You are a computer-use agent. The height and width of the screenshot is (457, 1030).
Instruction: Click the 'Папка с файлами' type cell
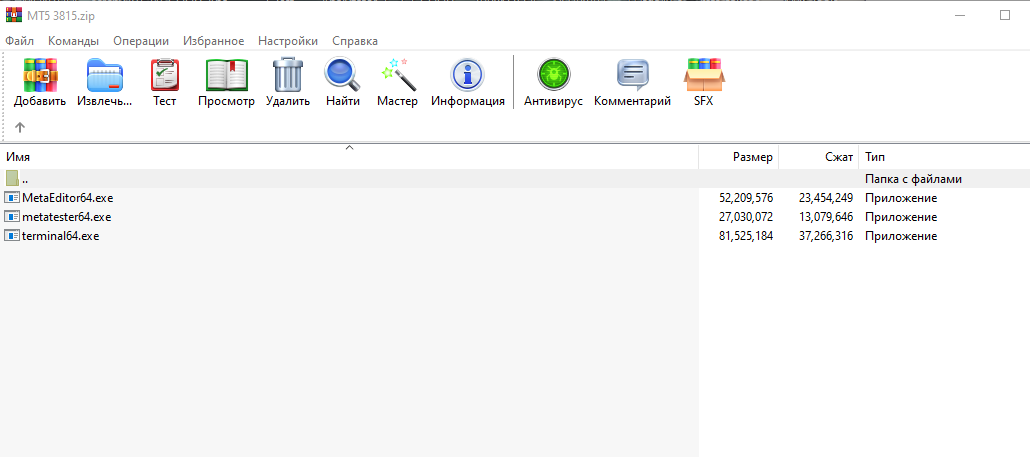(x=913, y=179)
